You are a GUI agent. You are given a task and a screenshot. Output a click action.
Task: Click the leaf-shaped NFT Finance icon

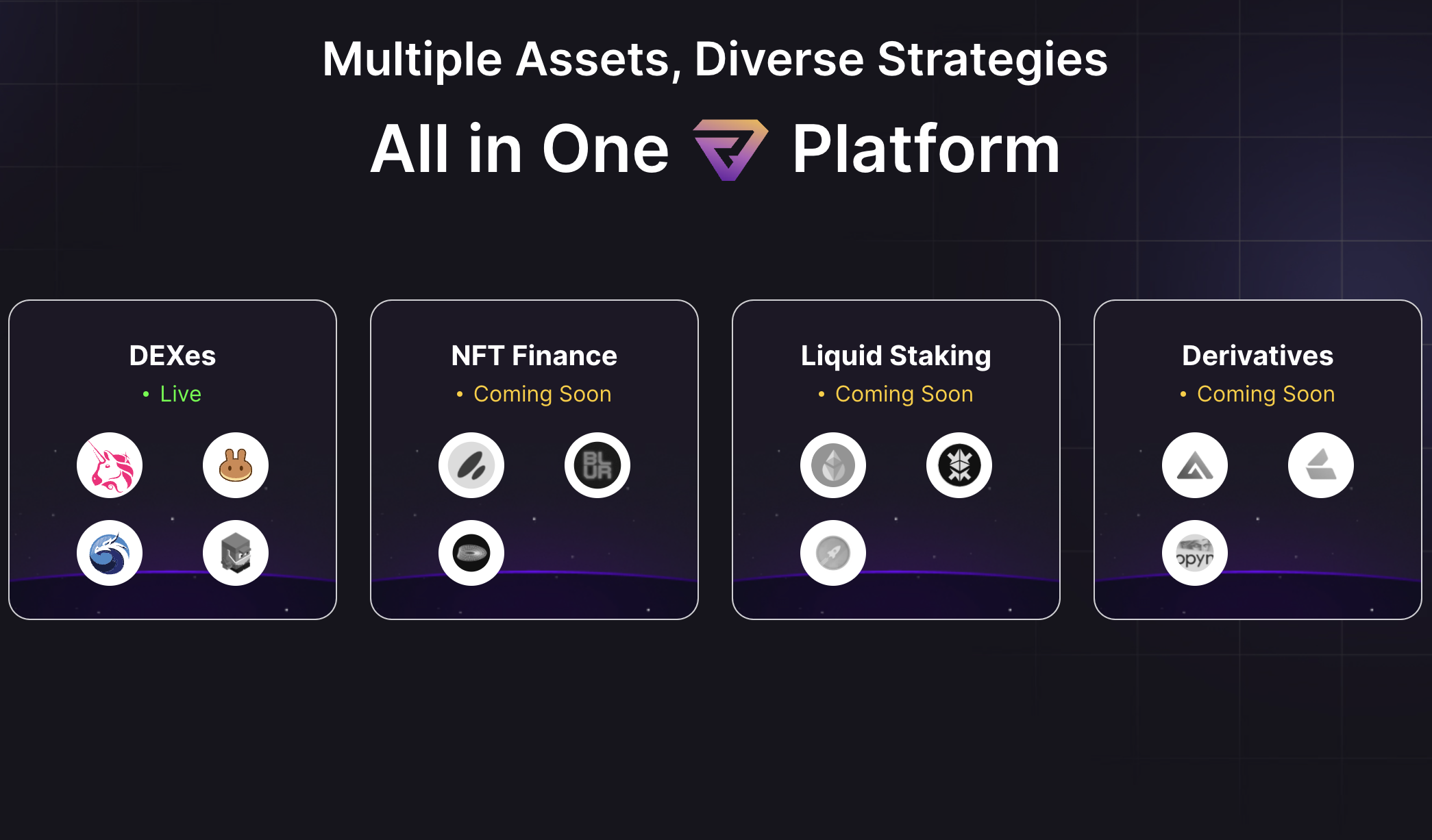click(x=471, y=465)
